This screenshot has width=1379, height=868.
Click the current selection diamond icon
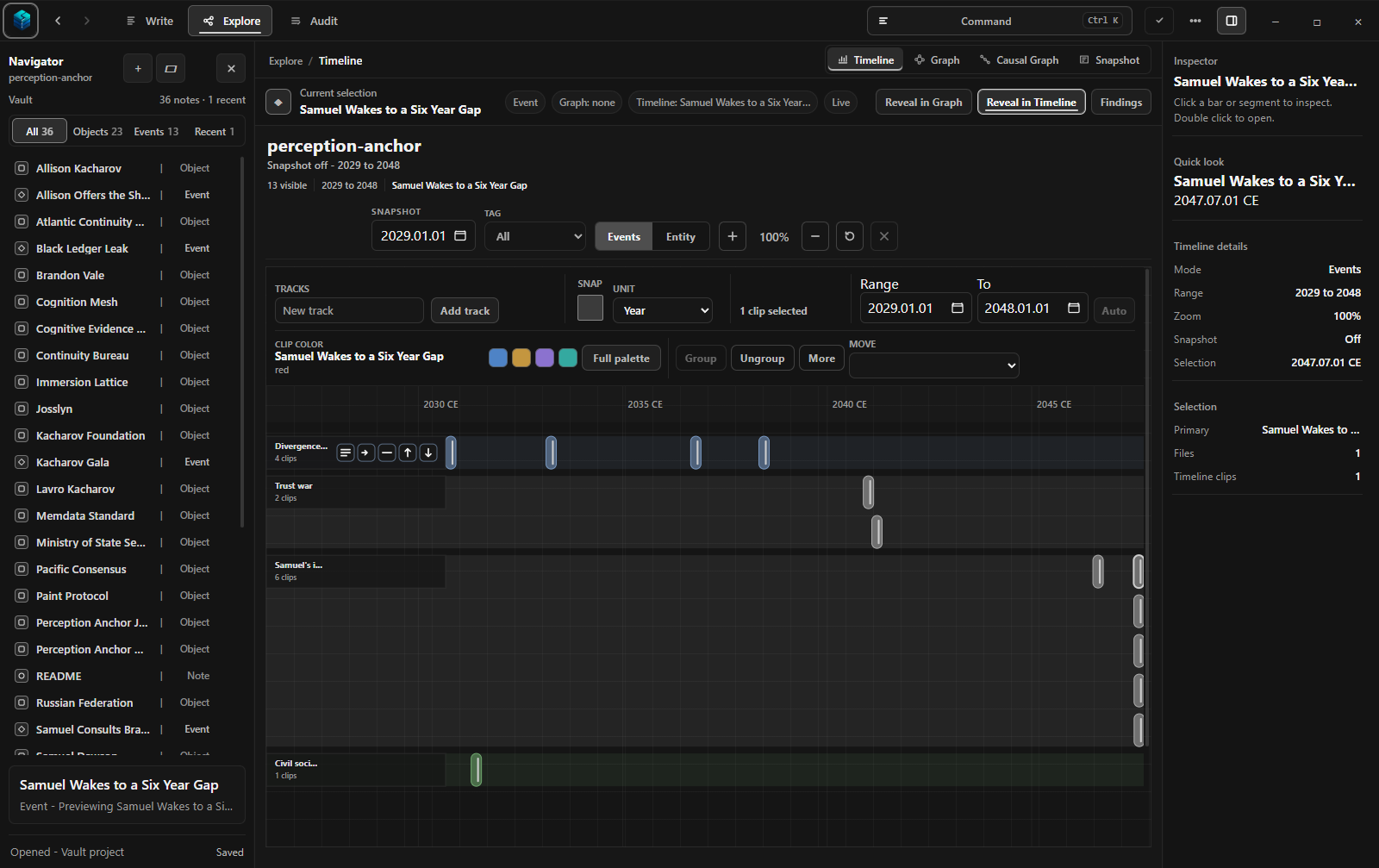(278, 102)
